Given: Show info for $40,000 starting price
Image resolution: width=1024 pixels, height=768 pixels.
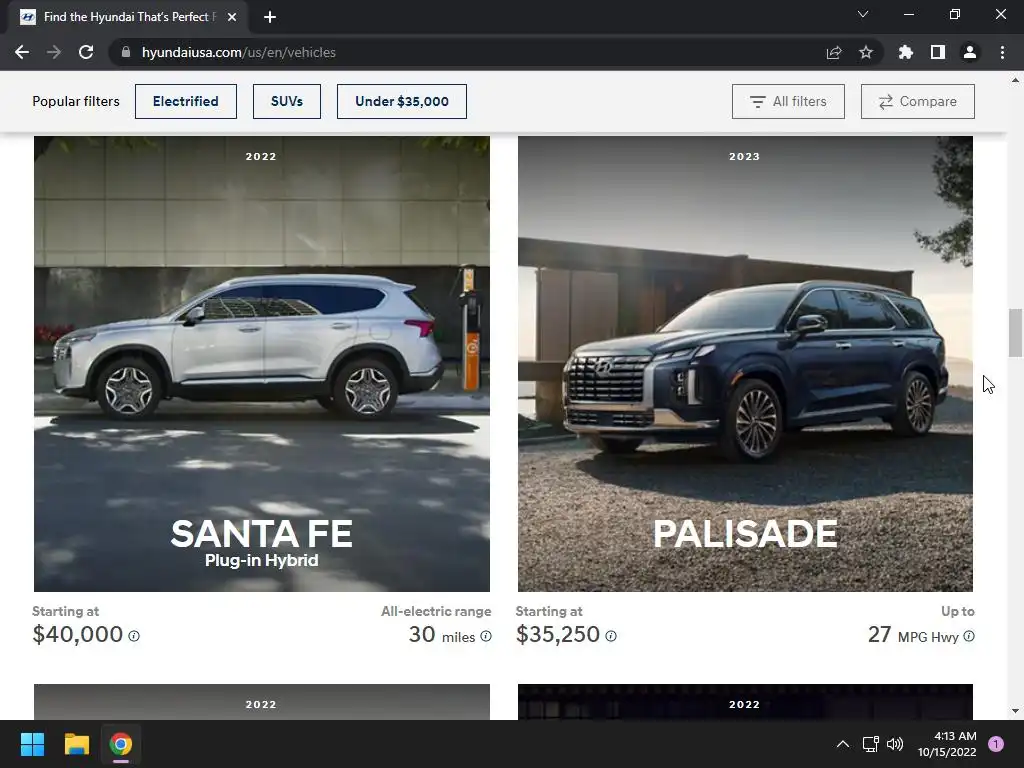Looking at the screenshot, I should tap(134, 635).
